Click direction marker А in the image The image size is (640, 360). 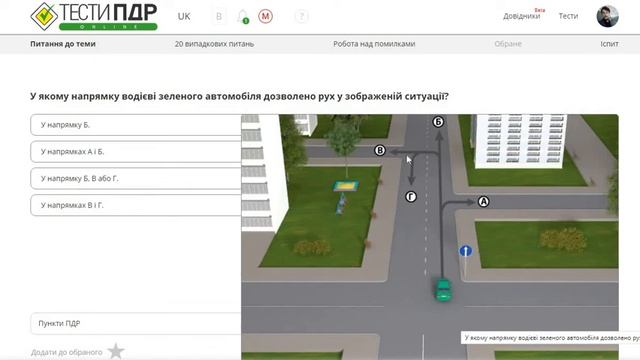click(x=483, y=202)
